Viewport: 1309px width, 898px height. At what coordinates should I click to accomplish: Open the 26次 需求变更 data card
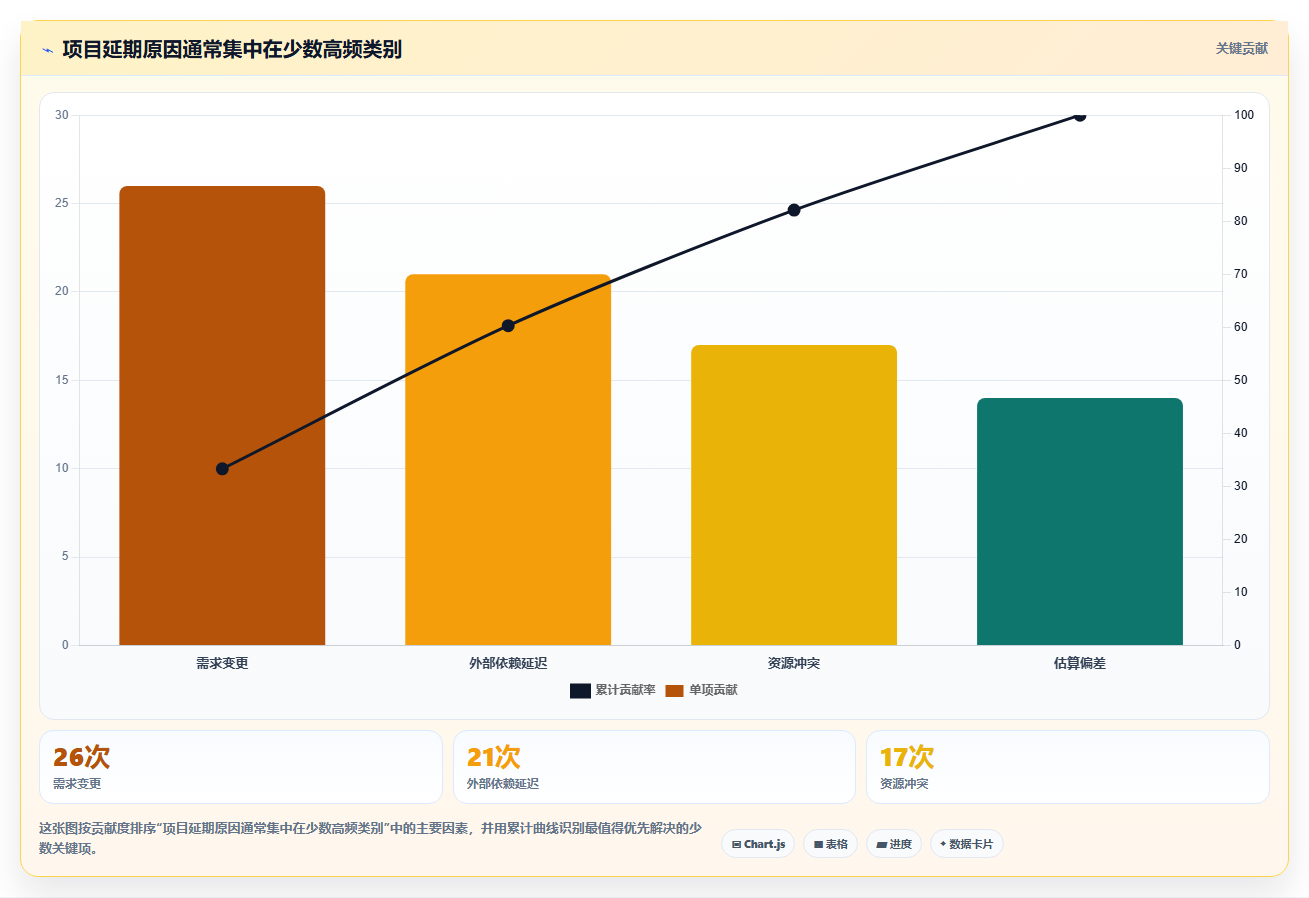tap(241, 767)
